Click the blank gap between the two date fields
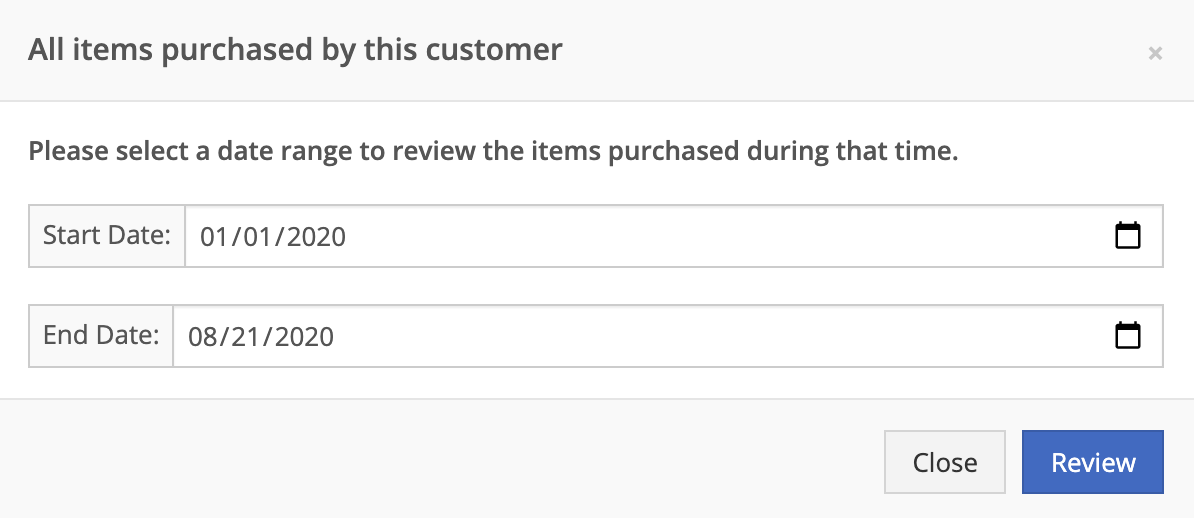The height and width of the screenshot is (518, 1194). point(595,286)
